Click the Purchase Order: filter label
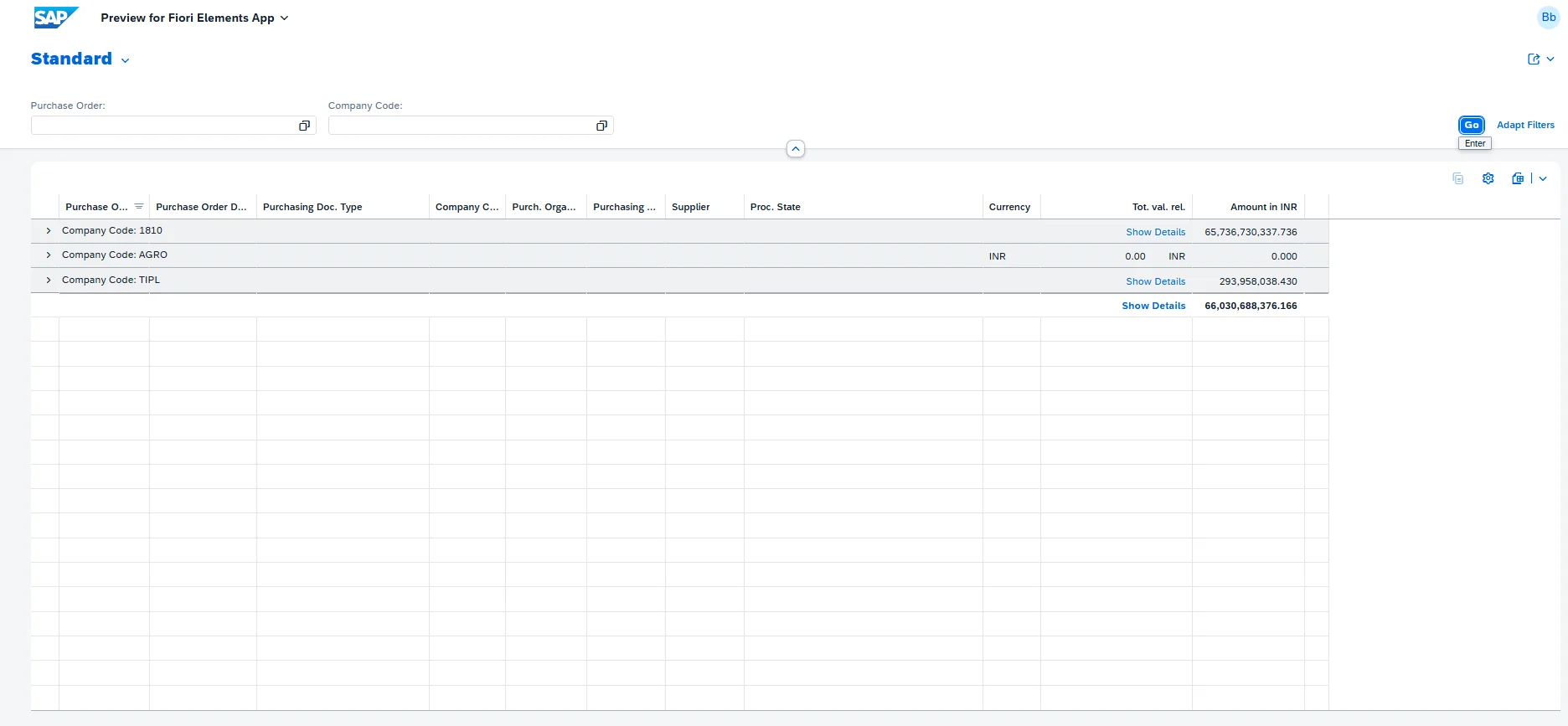This screenshot has width=1568, height=726. (68, 106)
